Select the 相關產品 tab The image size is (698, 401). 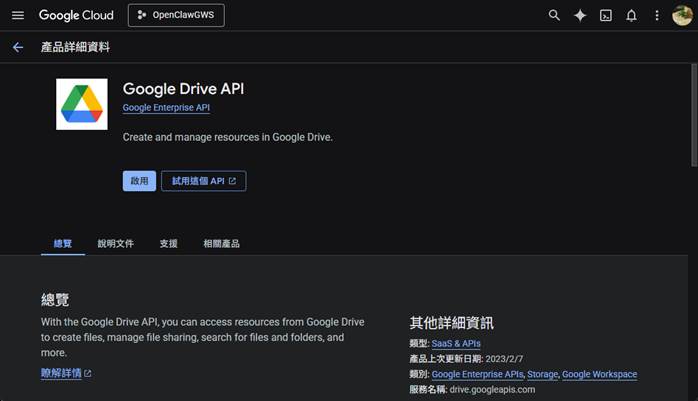221,243
